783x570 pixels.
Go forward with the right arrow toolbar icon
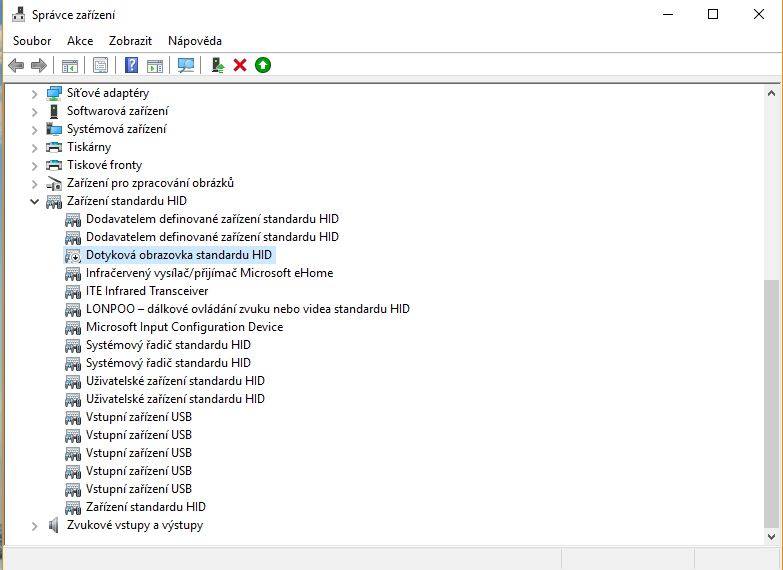click(x=38, y=65)
